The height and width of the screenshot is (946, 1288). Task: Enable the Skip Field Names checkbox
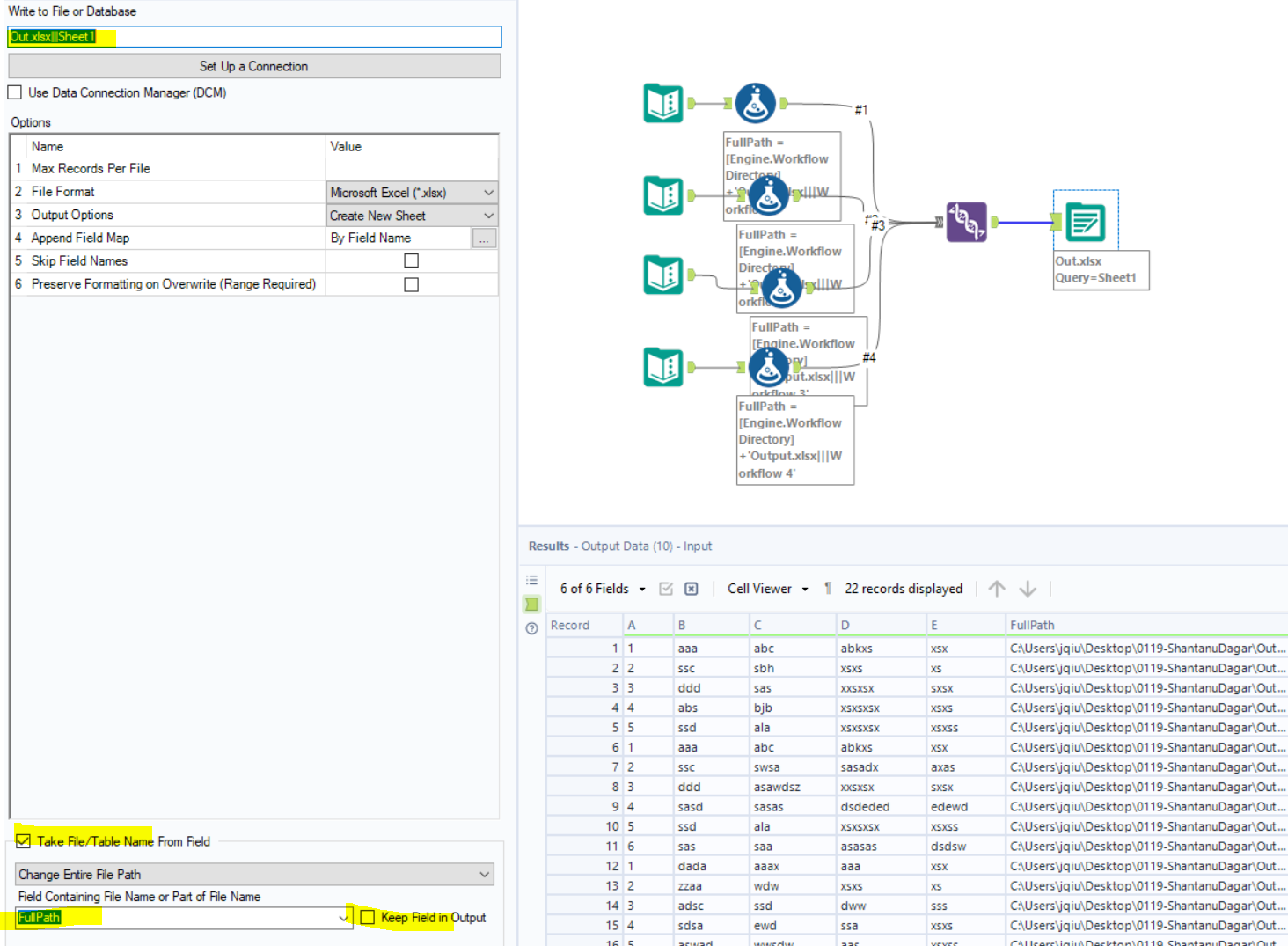tap(410, 260)
